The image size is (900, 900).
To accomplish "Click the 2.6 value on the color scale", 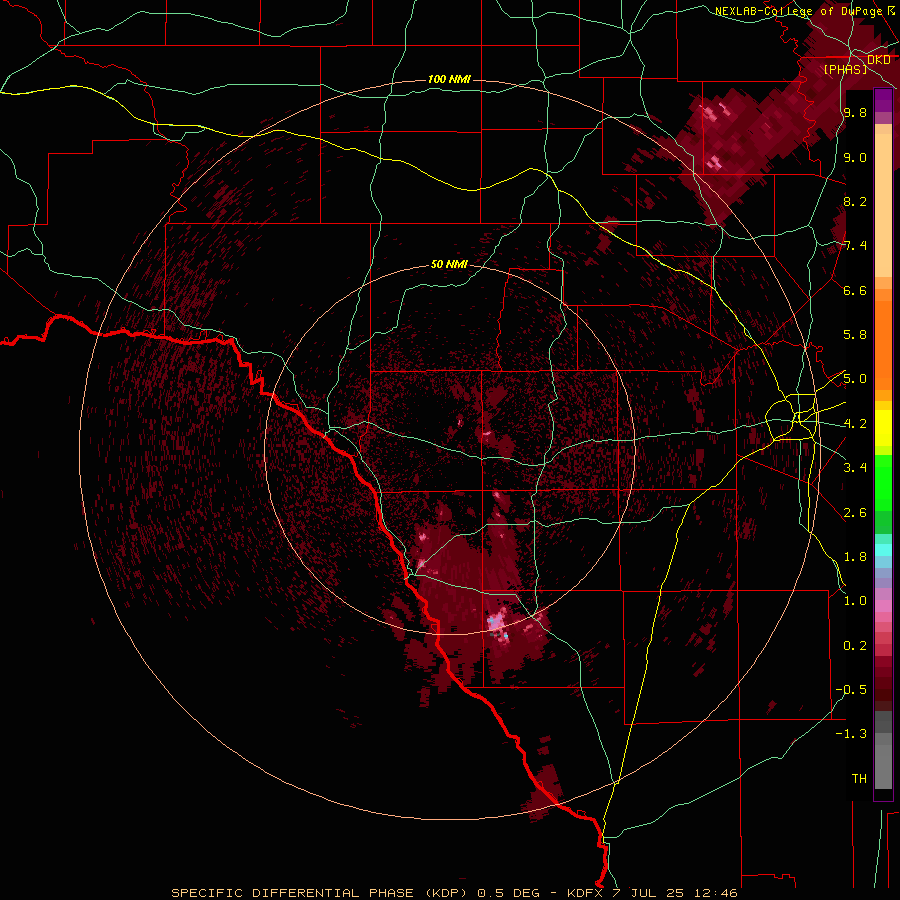I will pos(855,513).
